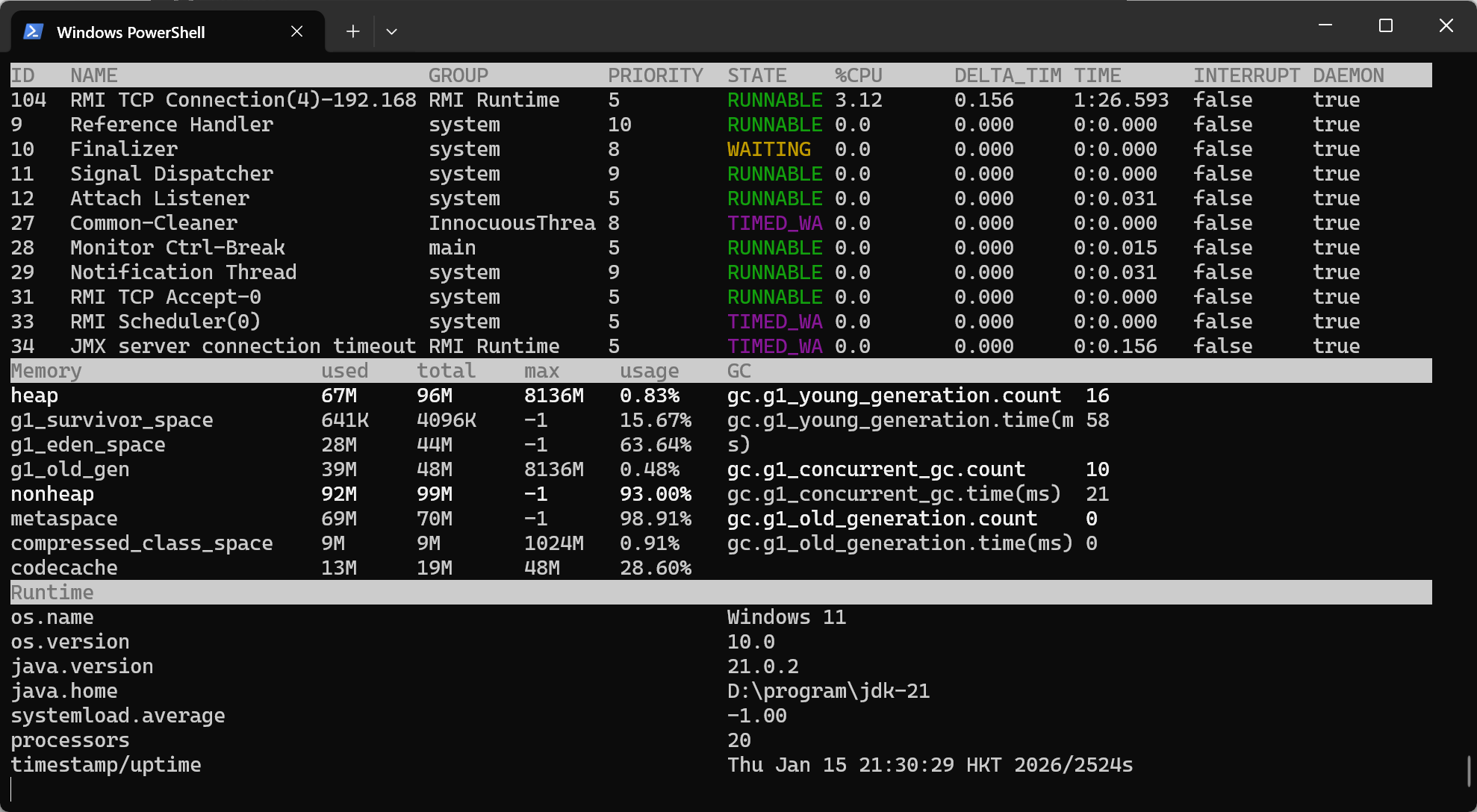
Task: Click the PowerShell icon in the tab
Action: click(x=33, y=31)
